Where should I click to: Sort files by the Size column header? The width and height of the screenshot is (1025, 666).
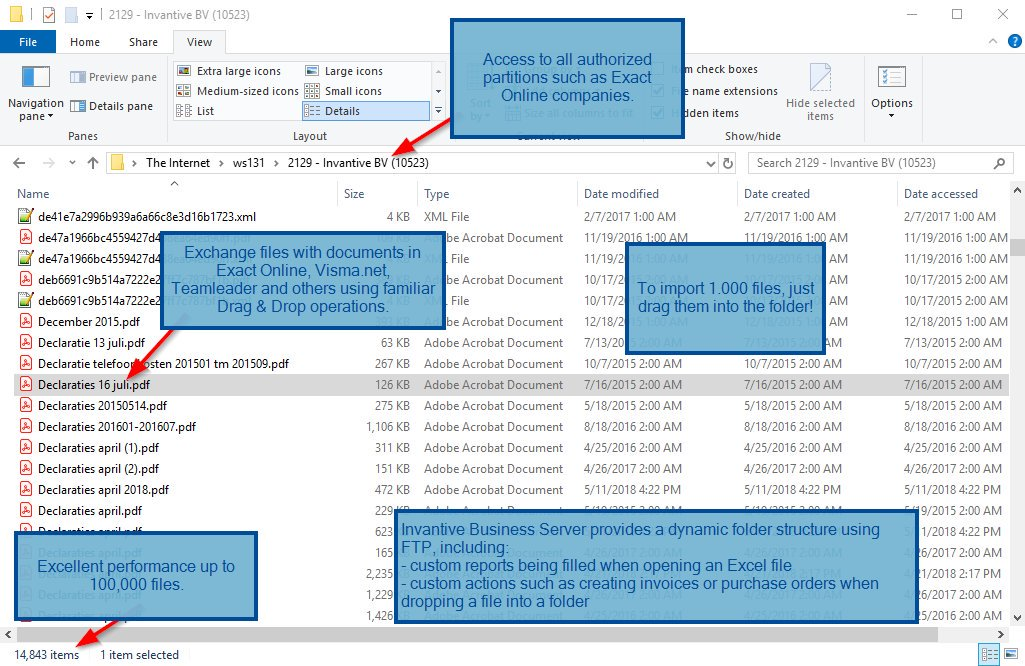coord(377,193)
